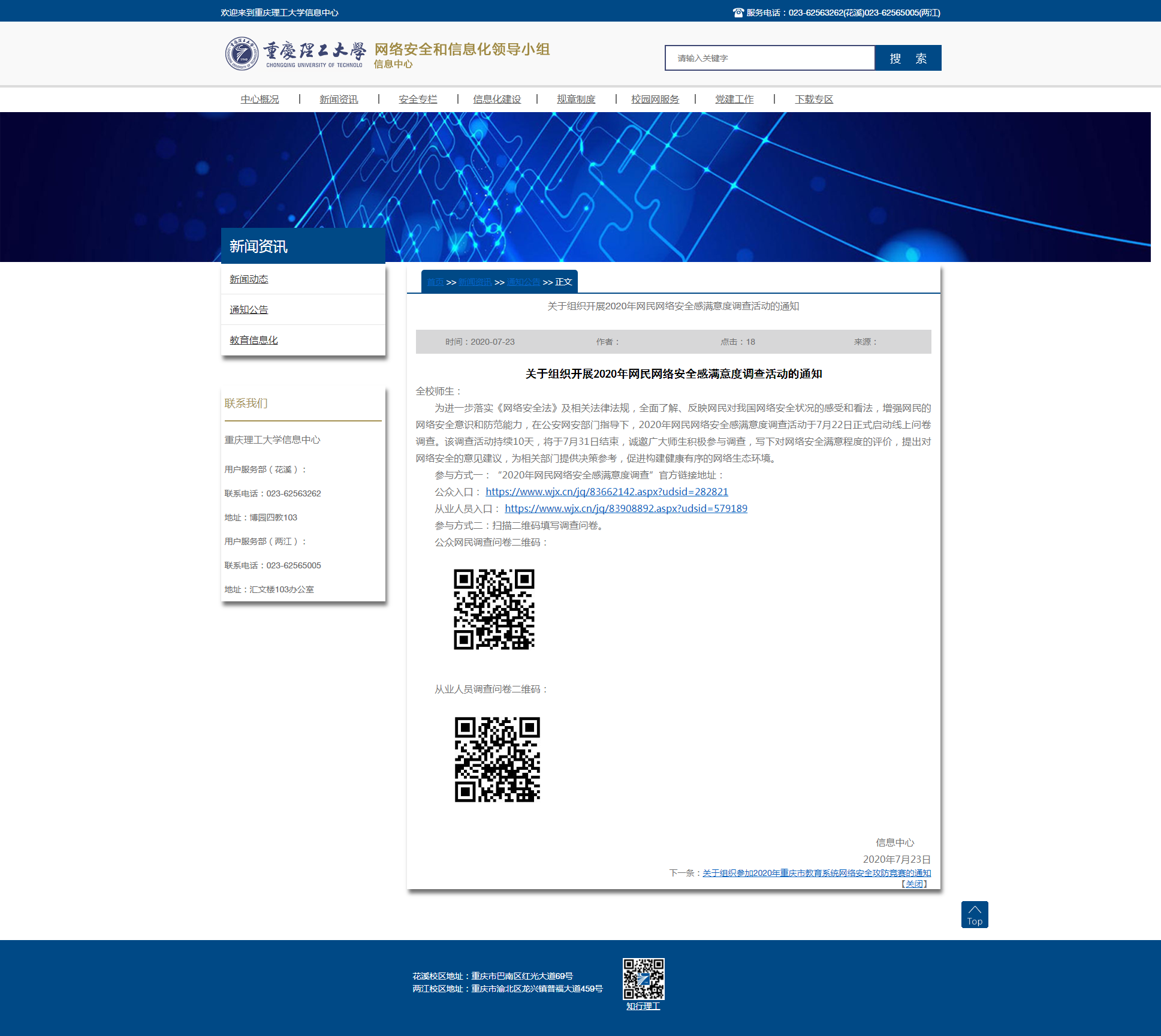Click the date 2020年7月23日
This screenshot has width=1161, height=1036.
click(x=897, y=859)
